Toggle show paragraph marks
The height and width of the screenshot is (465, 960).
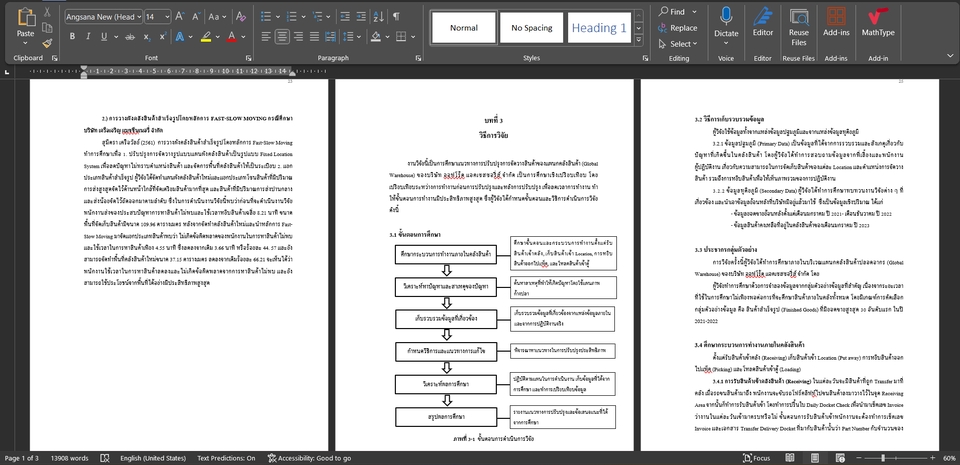click(x=397, y=17)
